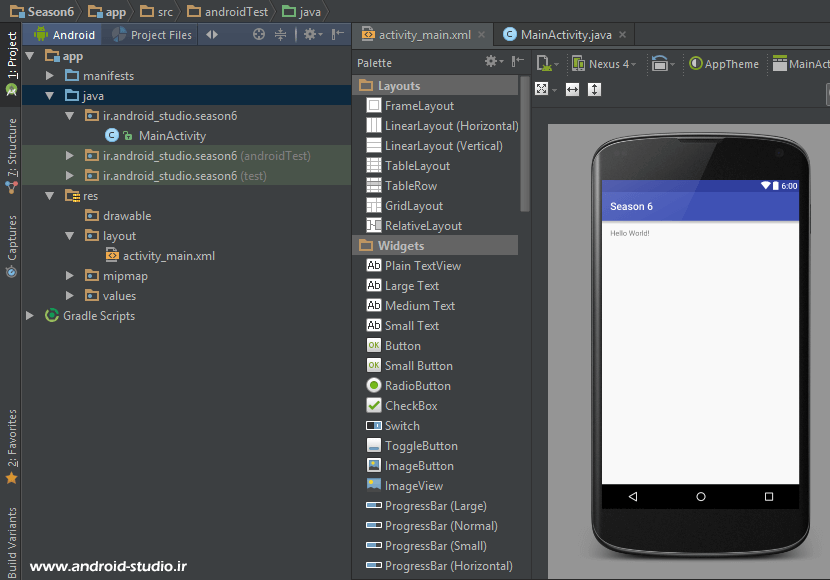Select the MainActivity class in tree
The height and width of the screenshot is (580, 830).
point(156,136)
